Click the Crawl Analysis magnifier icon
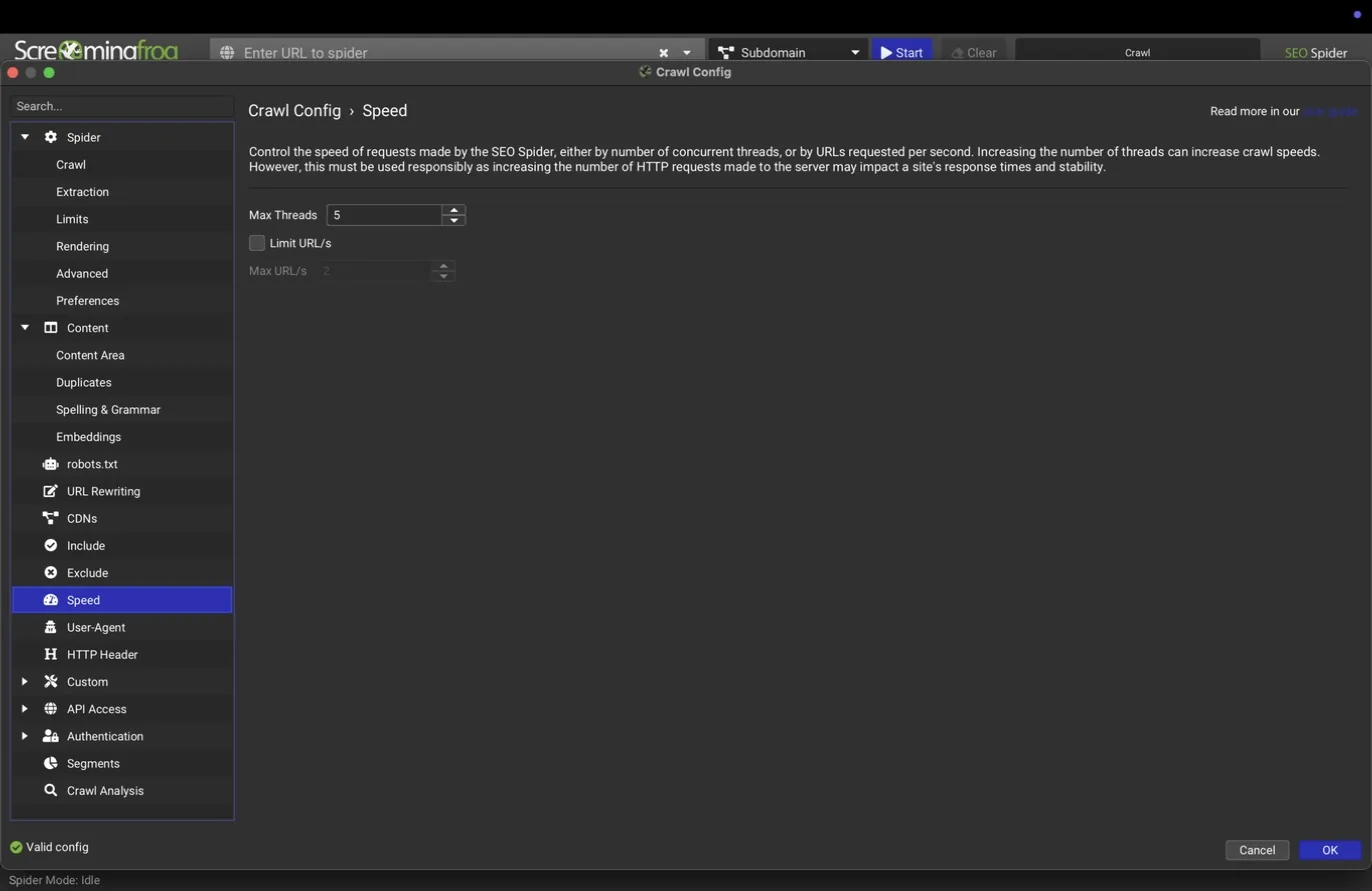The width and height of the screenshot is (1372, 891). (x=50, y=790)
